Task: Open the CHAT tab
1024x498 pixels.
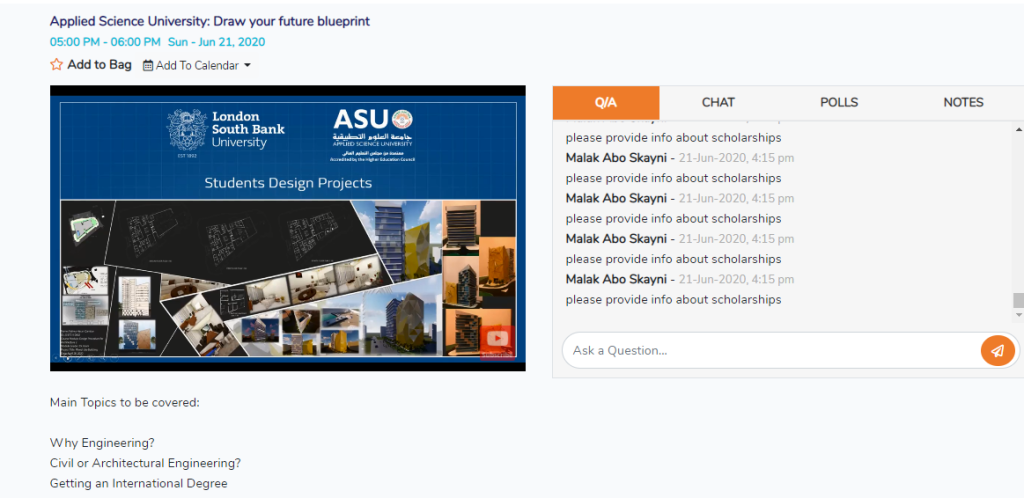Action: [718, 102]
